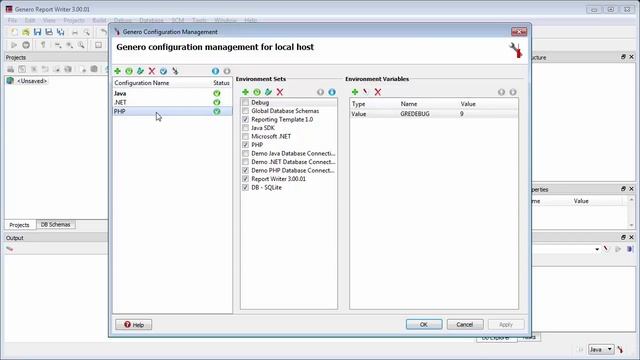The height and width of the screenshot is (360, 640).
Task: Expand DB Explorer combo box arrow
Action: pyautogui.click(x=597, y=249)
